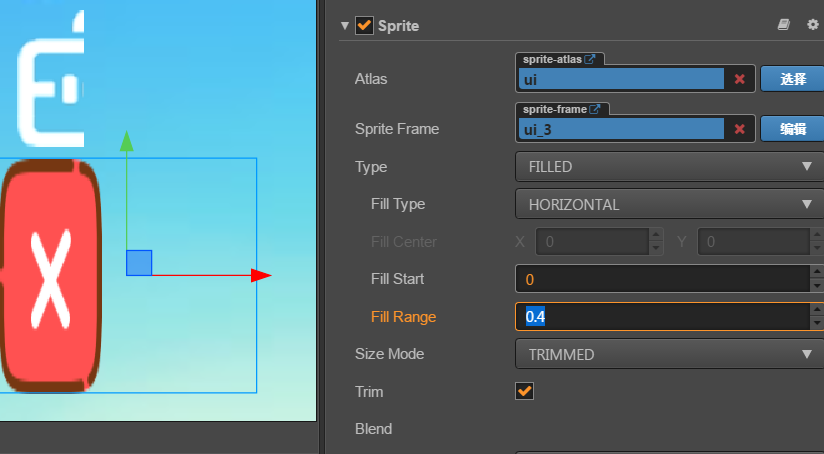Open the Sprite component gear settings
The image size is (824, 454).
[812, 25]
